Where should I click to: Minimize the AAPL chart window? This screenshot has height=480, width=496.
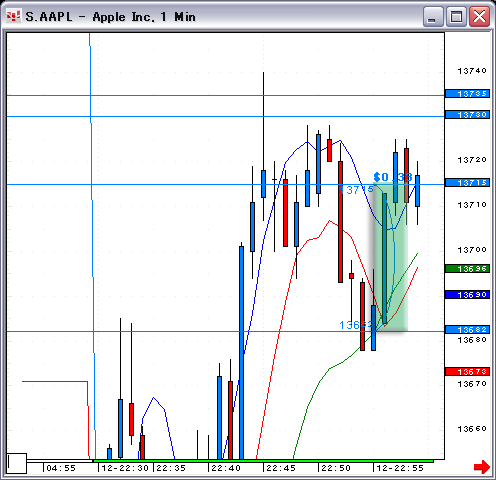point(433,16)
